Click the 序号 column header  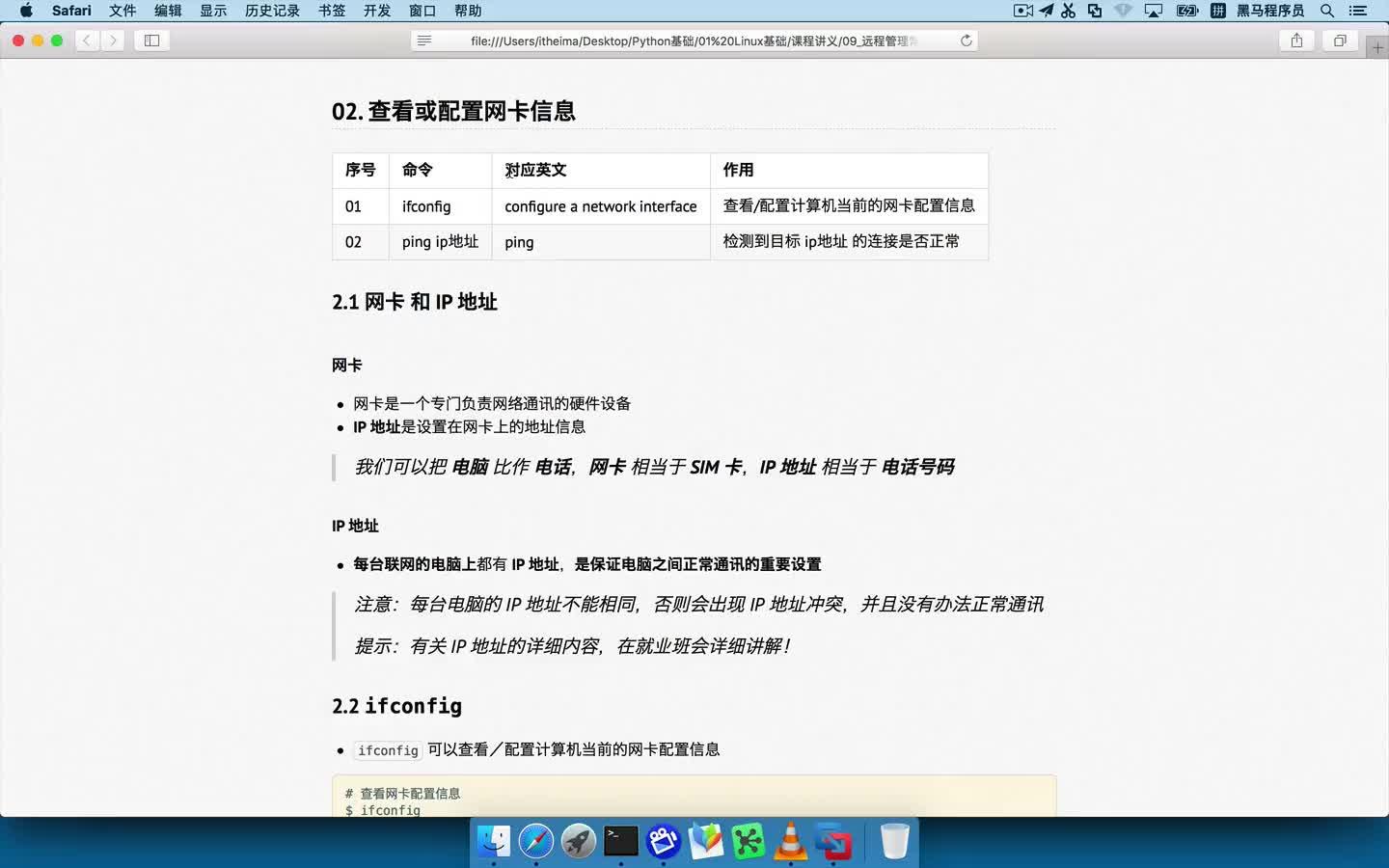click(x=360, y=170)
